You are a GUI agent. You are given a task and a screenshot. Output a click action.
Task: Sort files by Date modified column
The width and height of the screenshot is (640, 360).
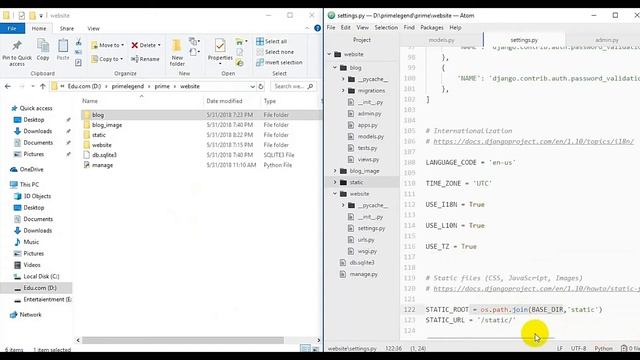(x=224, y=101)
